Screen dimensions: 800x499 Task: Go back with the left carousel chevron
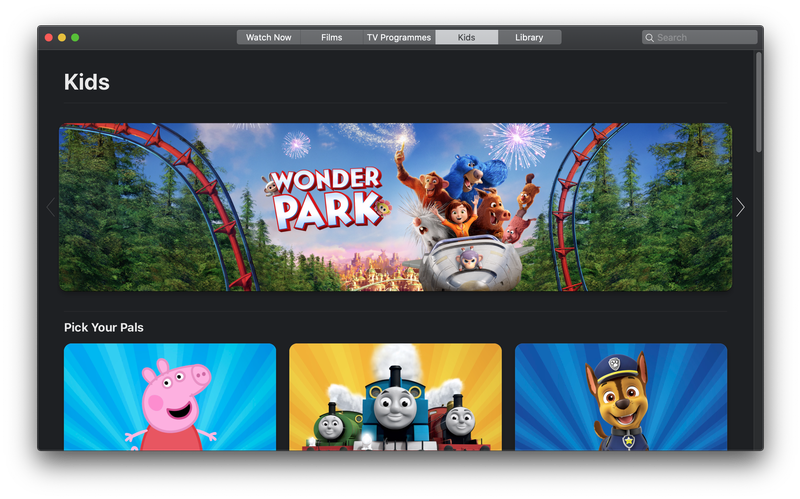[x=51, y=207]
